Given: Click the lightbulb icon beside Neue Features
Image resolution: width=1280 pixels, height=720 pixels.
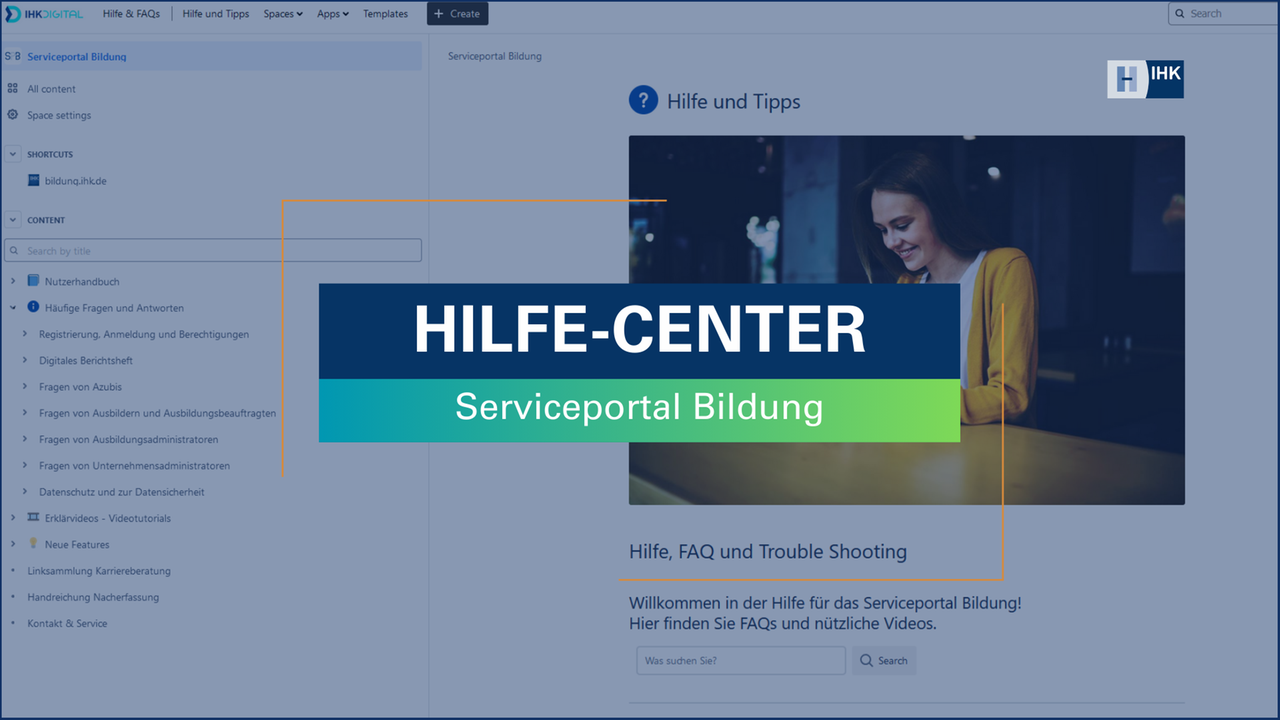Looking at the screenshot, I should click(34, 544).
